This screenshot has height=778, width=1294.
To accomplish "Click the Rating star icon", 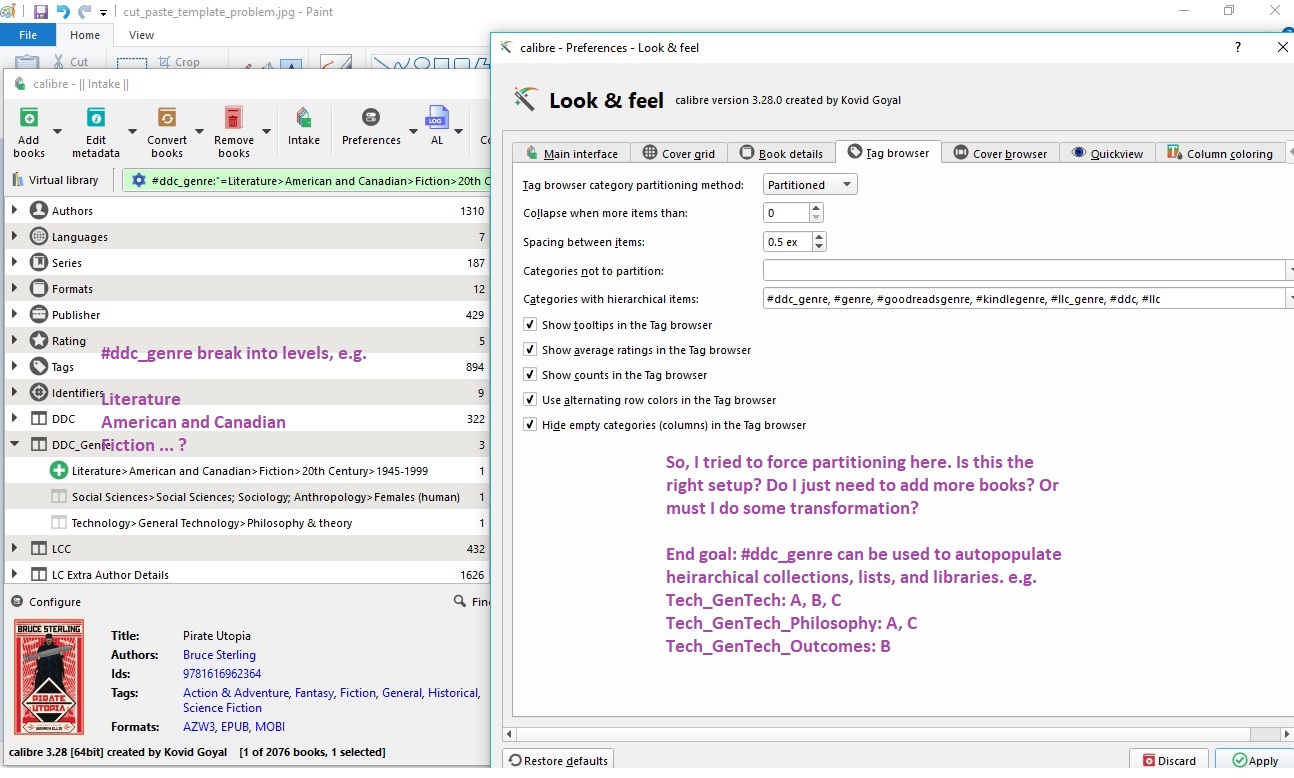I will pyautogui.click(x=39, y=341).
